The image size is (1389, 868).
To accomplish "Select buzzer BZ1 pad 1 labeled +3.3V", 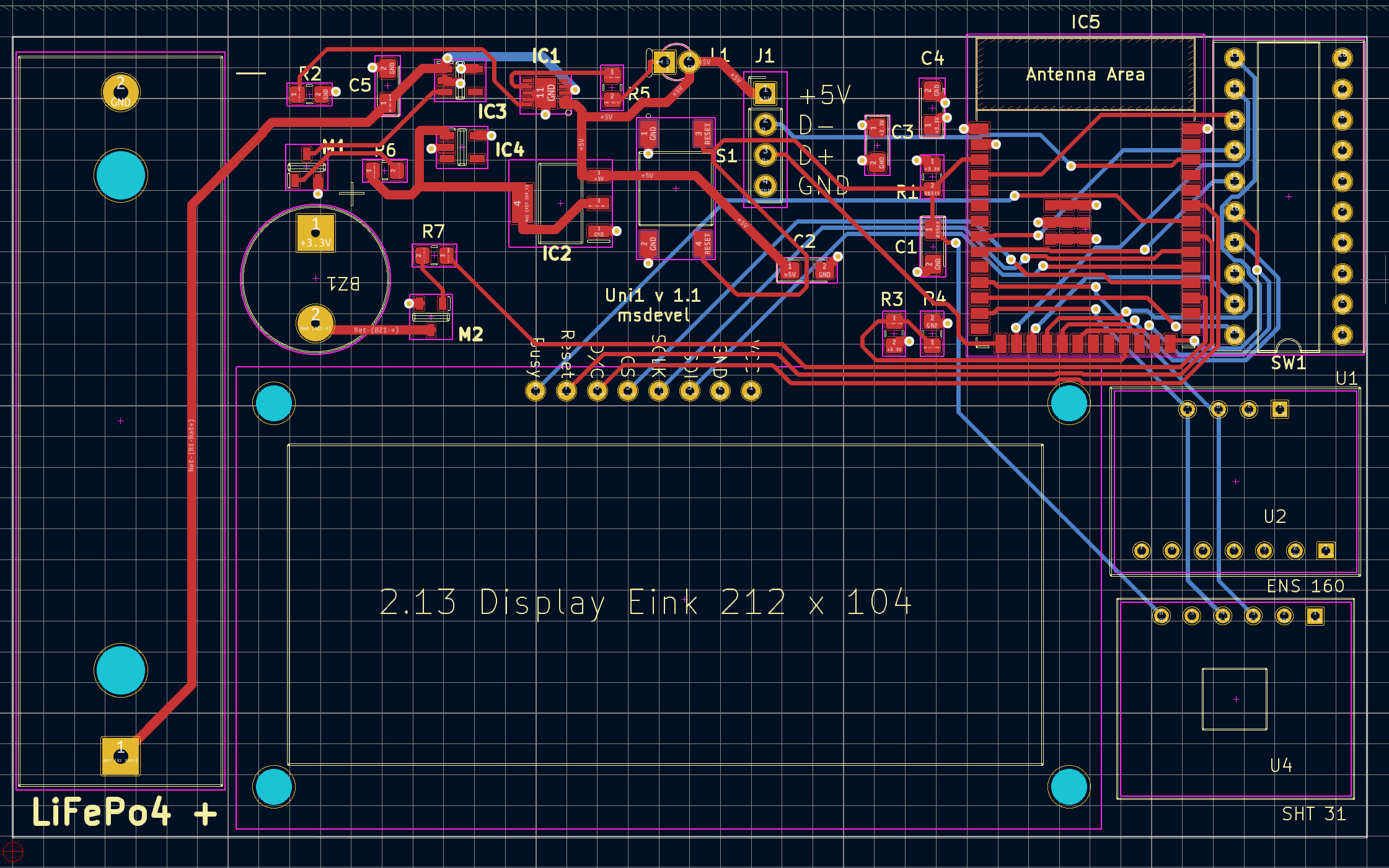I will tap(315, 233).
